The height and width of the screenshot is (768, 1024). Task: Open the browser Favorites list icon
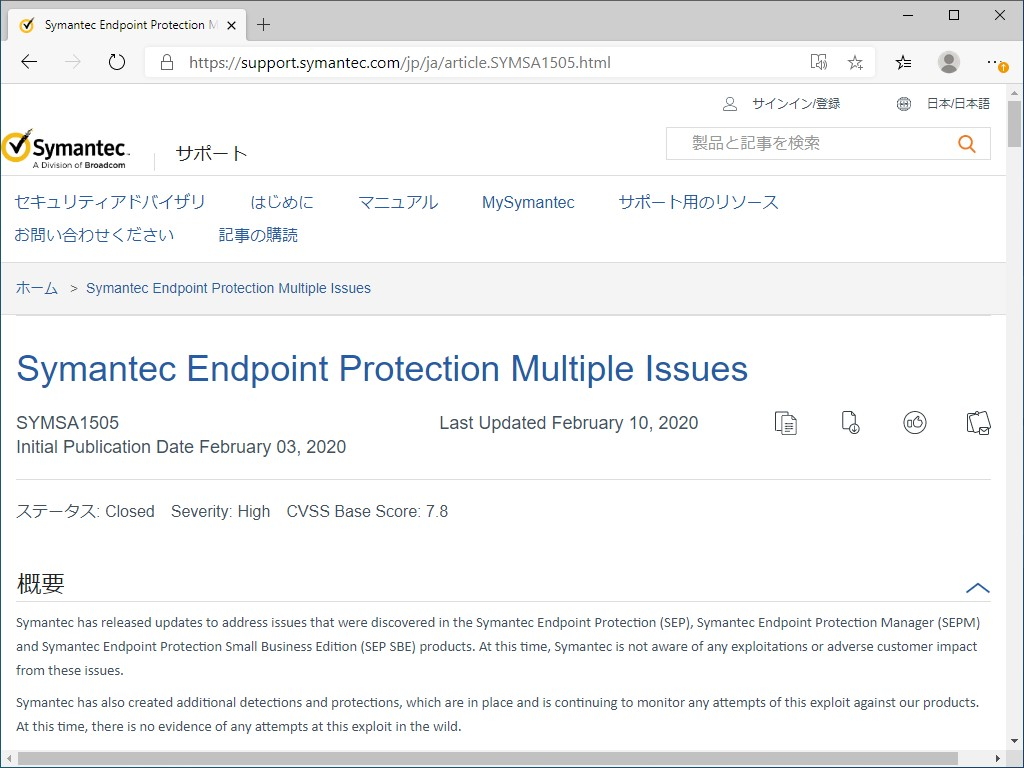(x=903, y=62)
